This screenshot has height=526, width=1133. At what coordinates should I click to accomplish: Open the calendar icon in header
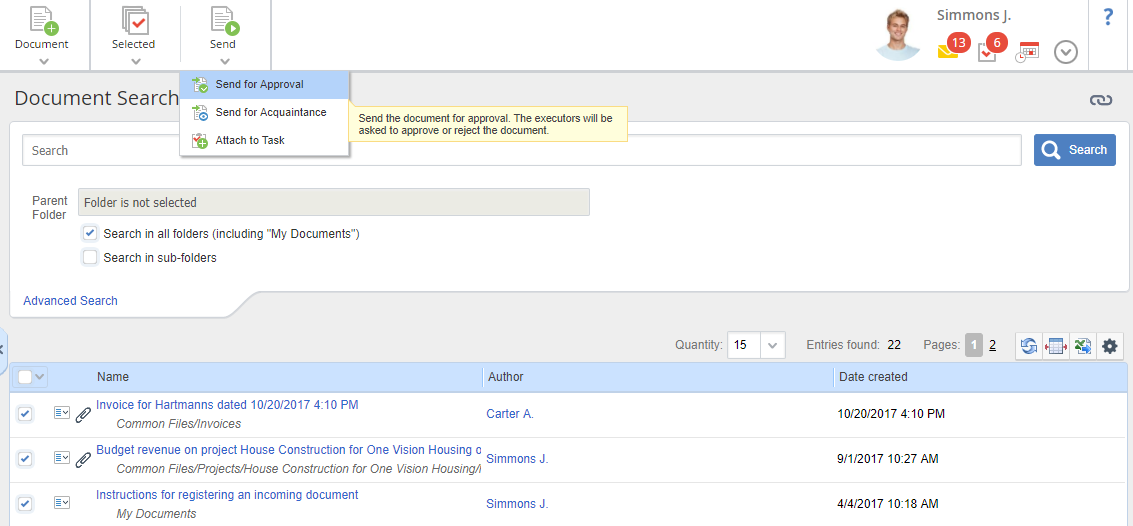click(1027, 52)
